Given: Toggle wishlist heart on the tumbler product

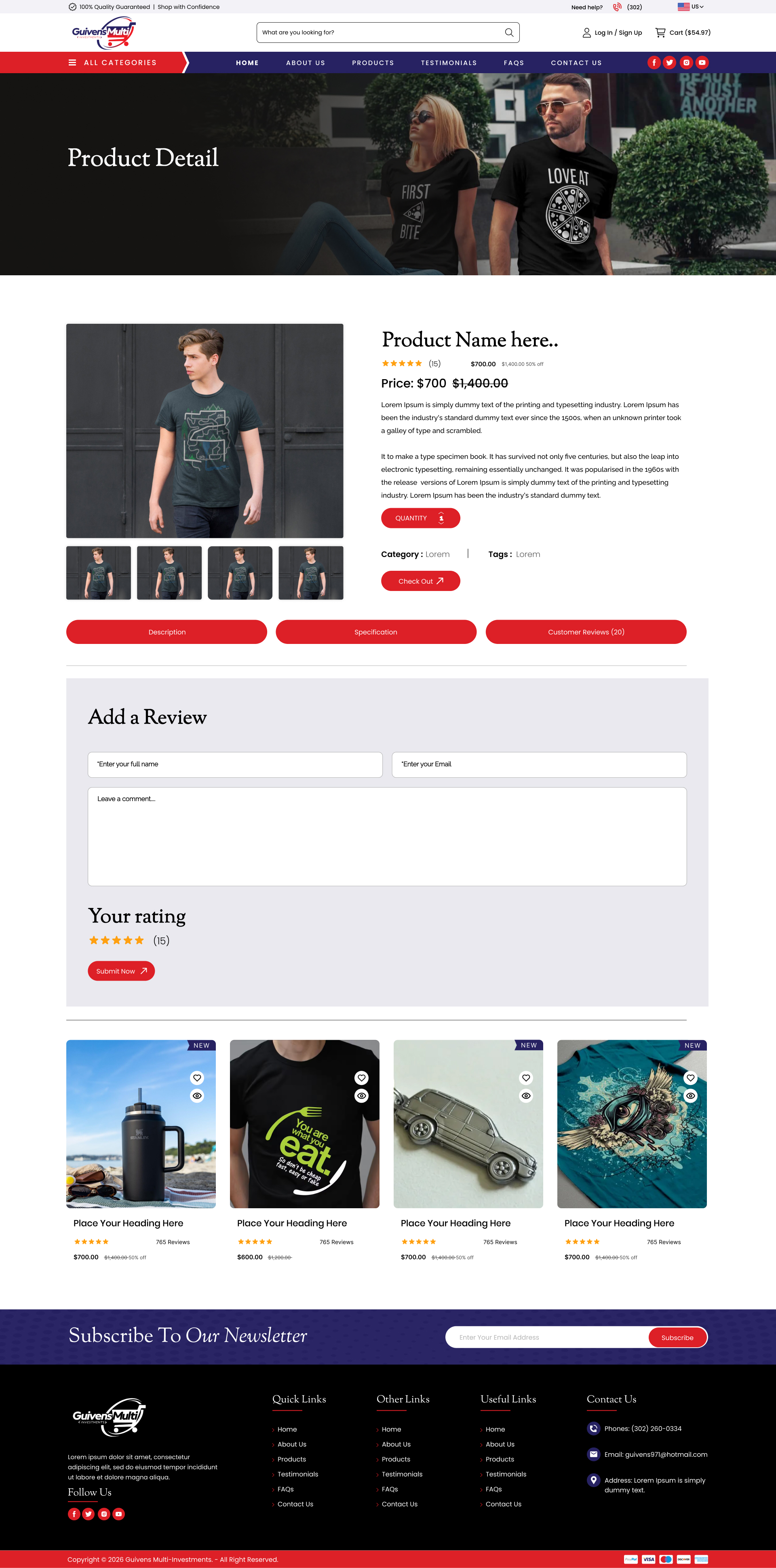Looking at the screenshot, I should 197,1078.
